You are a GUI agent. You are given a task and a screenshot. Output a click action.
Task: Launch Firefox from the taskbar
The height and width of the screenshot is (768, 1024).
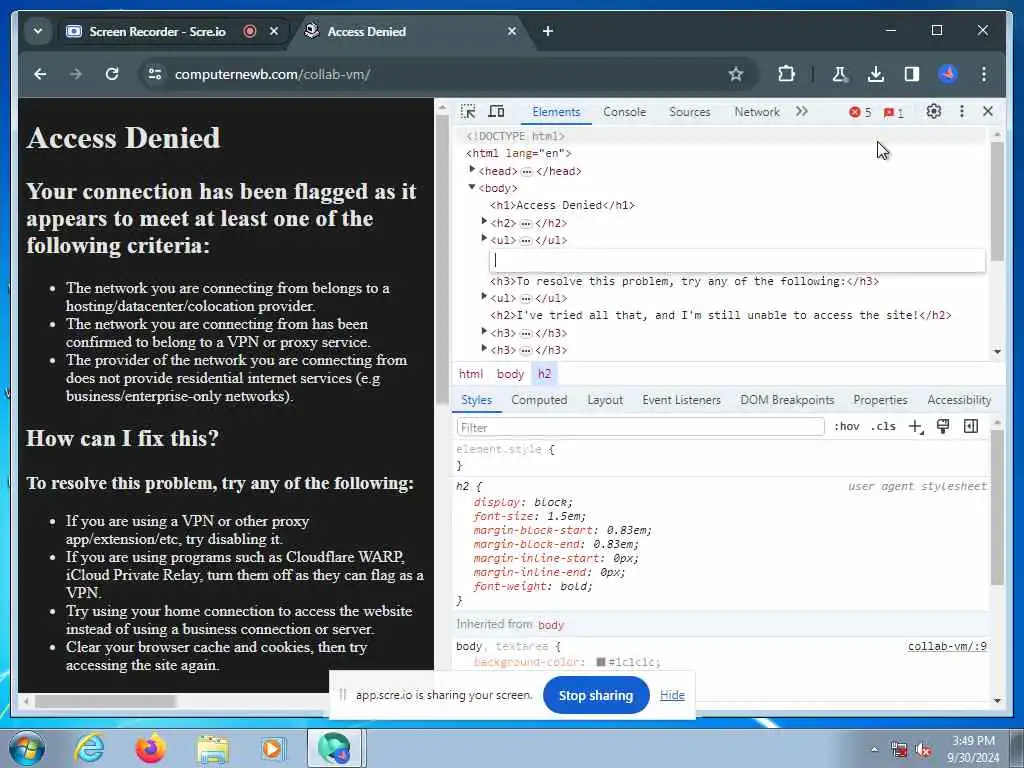coord(150,748)
